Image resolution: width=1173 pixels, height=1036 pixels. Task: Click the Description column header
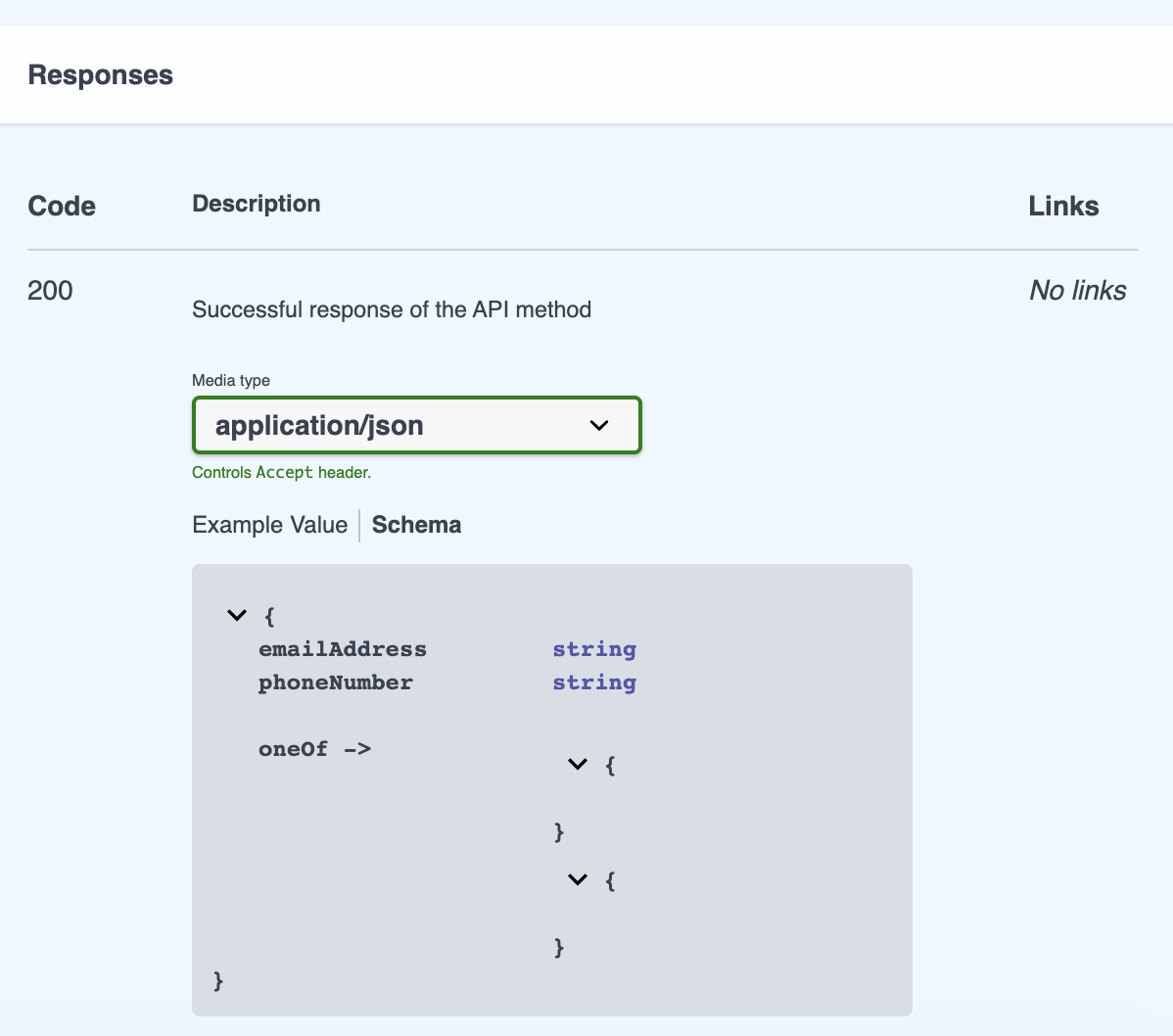click(x=256, y=204)
